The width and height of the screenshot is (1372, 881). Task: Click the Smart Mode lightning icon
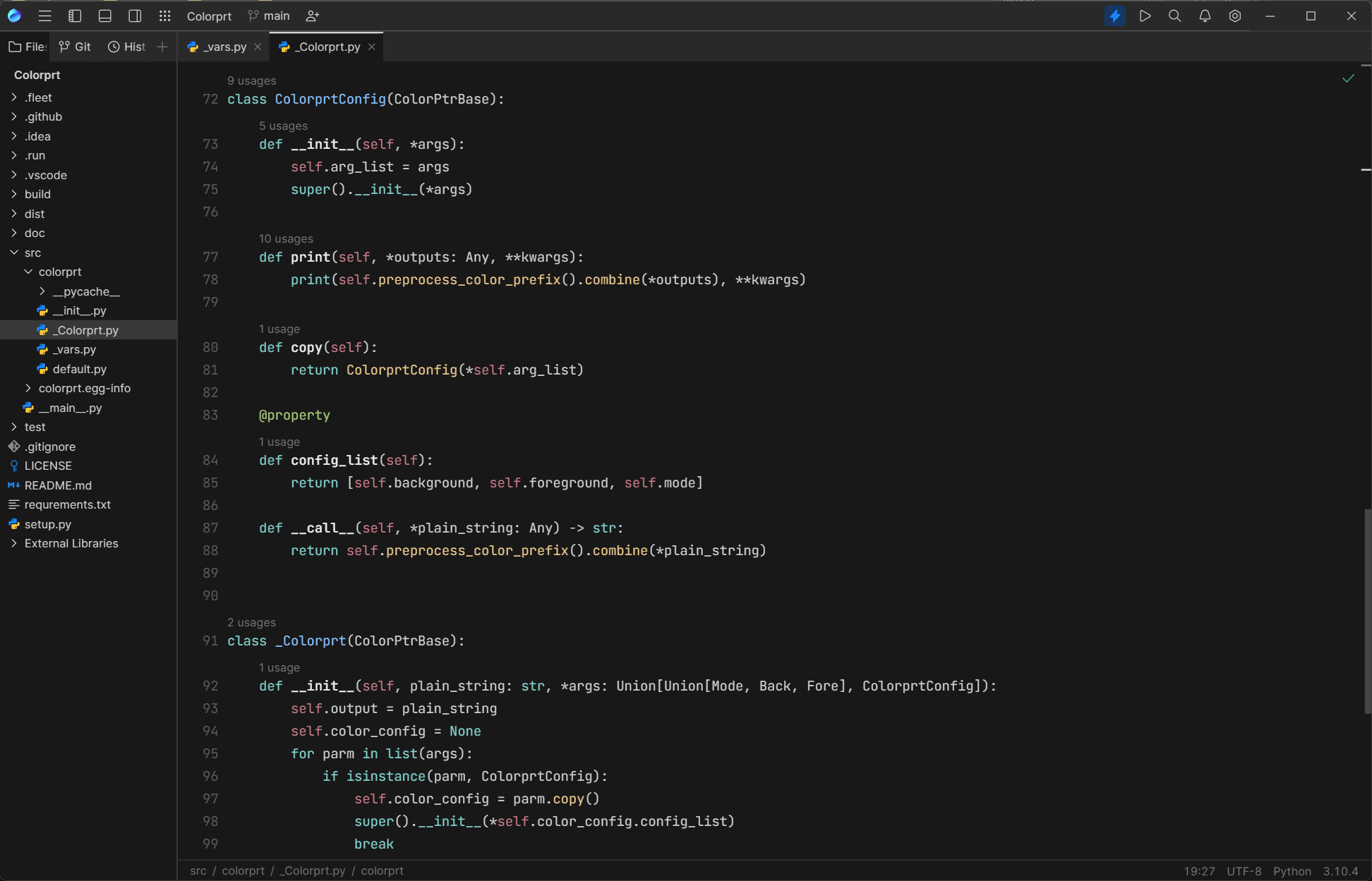[1115, 16]
